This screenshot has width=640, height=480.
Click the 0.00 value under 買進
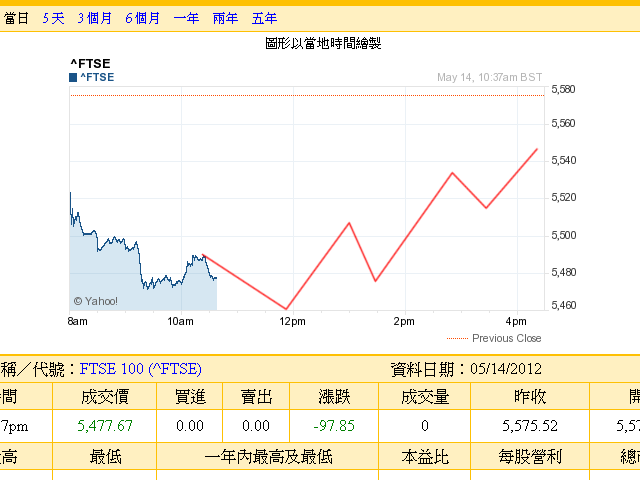(190, 426)
